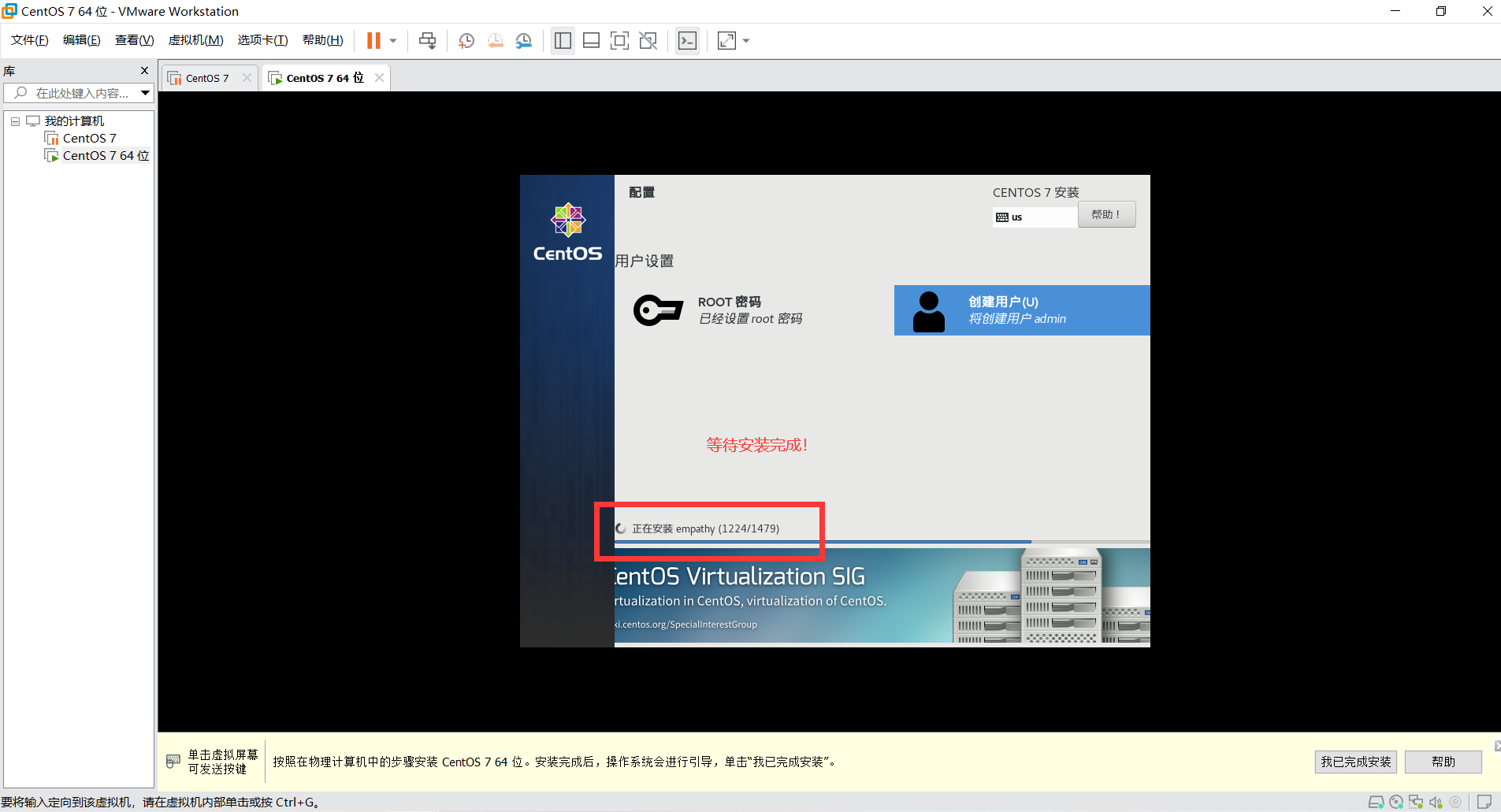Click the '用户设置' heading text
Viewport: 1501px width, 812px height.
pos(645,261)
